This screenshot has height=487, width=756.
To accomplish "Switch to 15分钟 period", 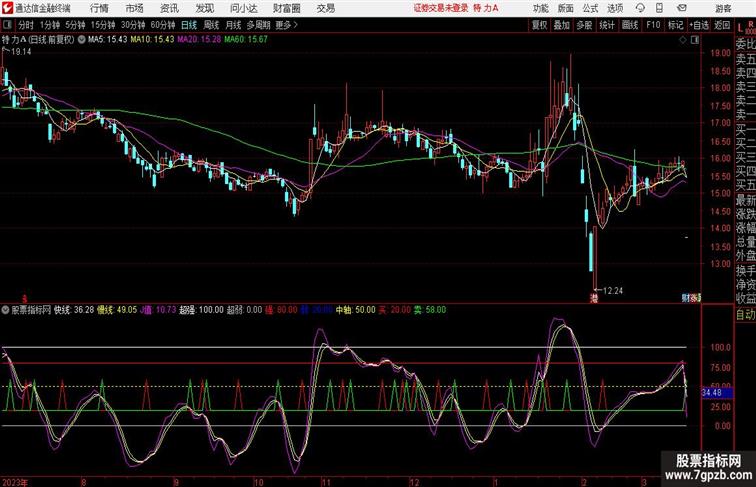I will [103, 25].
